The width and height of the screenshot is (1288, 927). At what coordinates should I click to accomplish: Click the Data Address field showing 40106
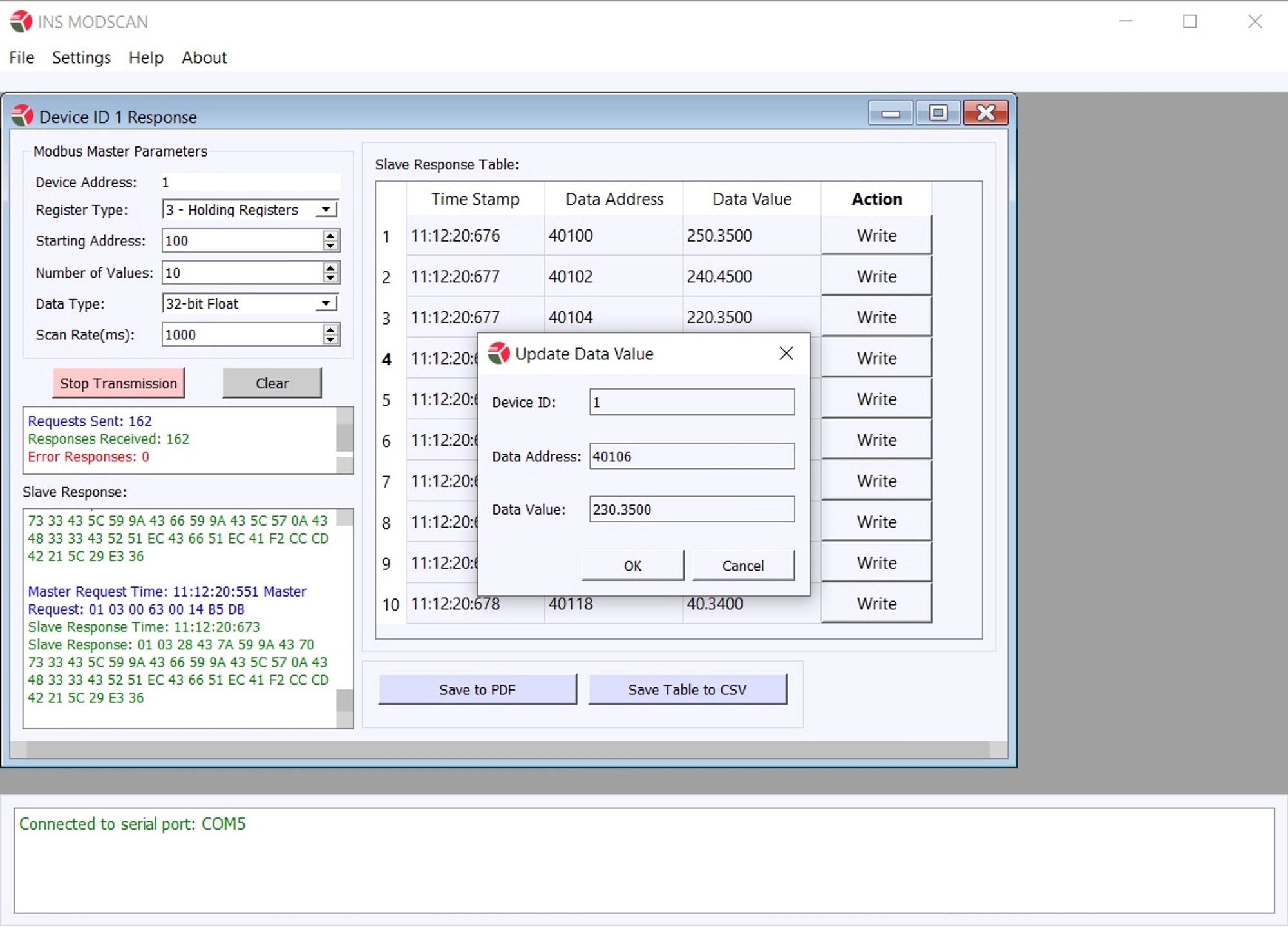pyautogui.click(x=692, y=456)
